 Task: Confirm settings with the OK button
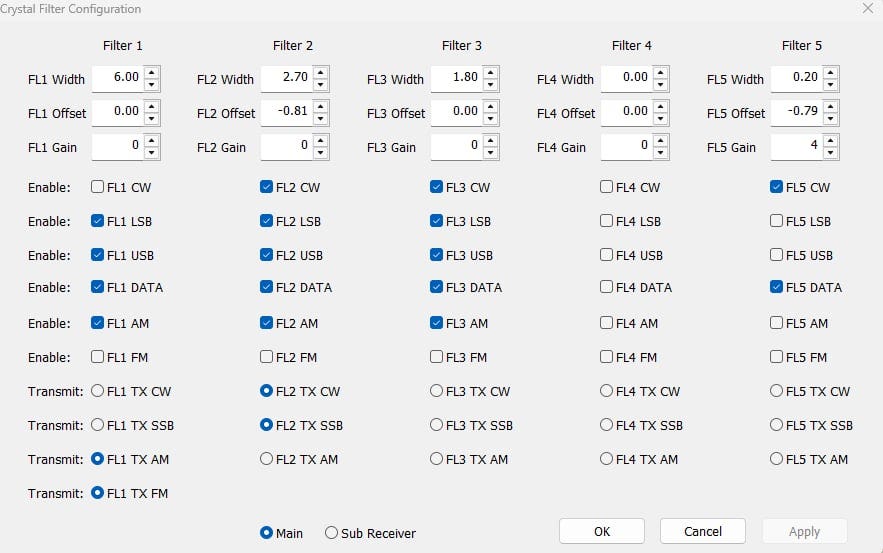pyautogui.click(x=602, y=531)
